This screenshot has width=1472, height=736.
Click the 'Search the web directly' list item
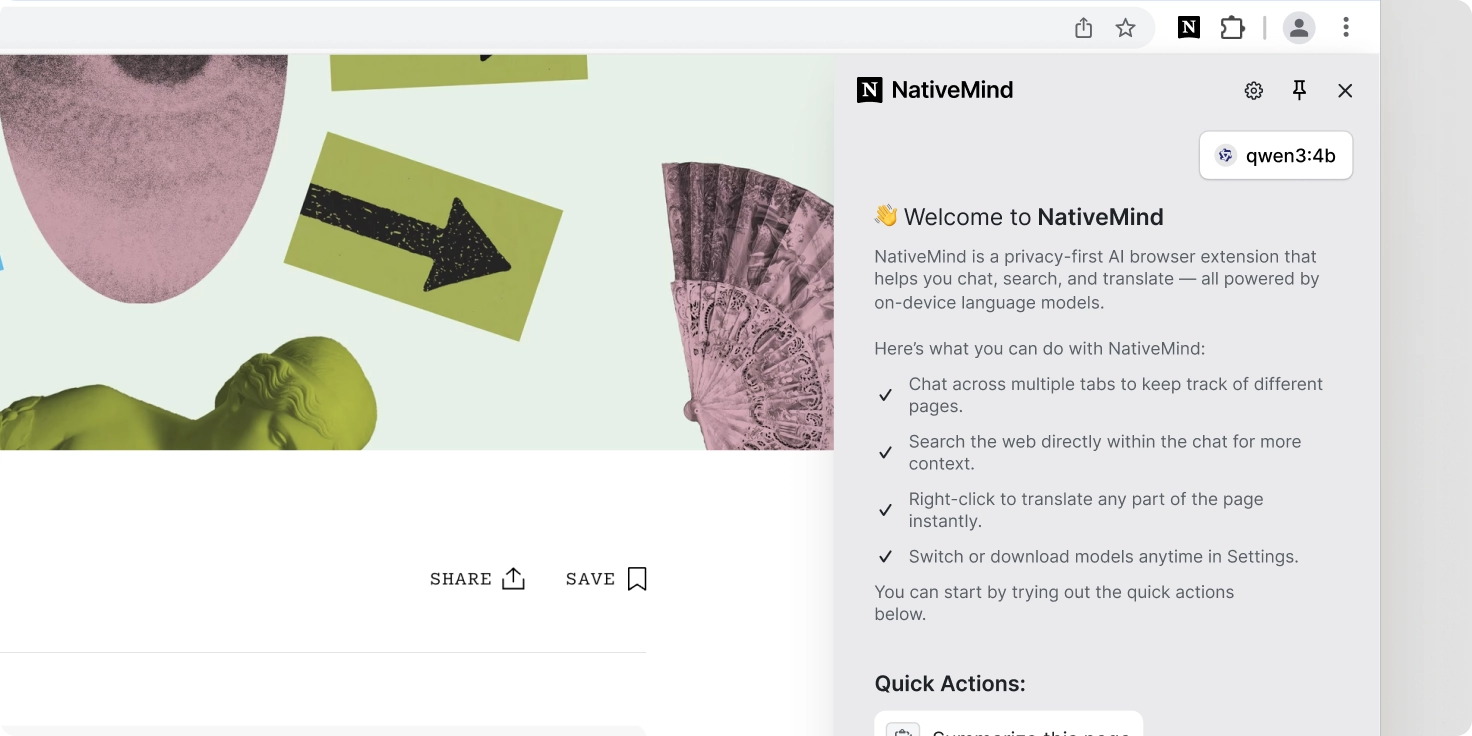(1090, 452)
